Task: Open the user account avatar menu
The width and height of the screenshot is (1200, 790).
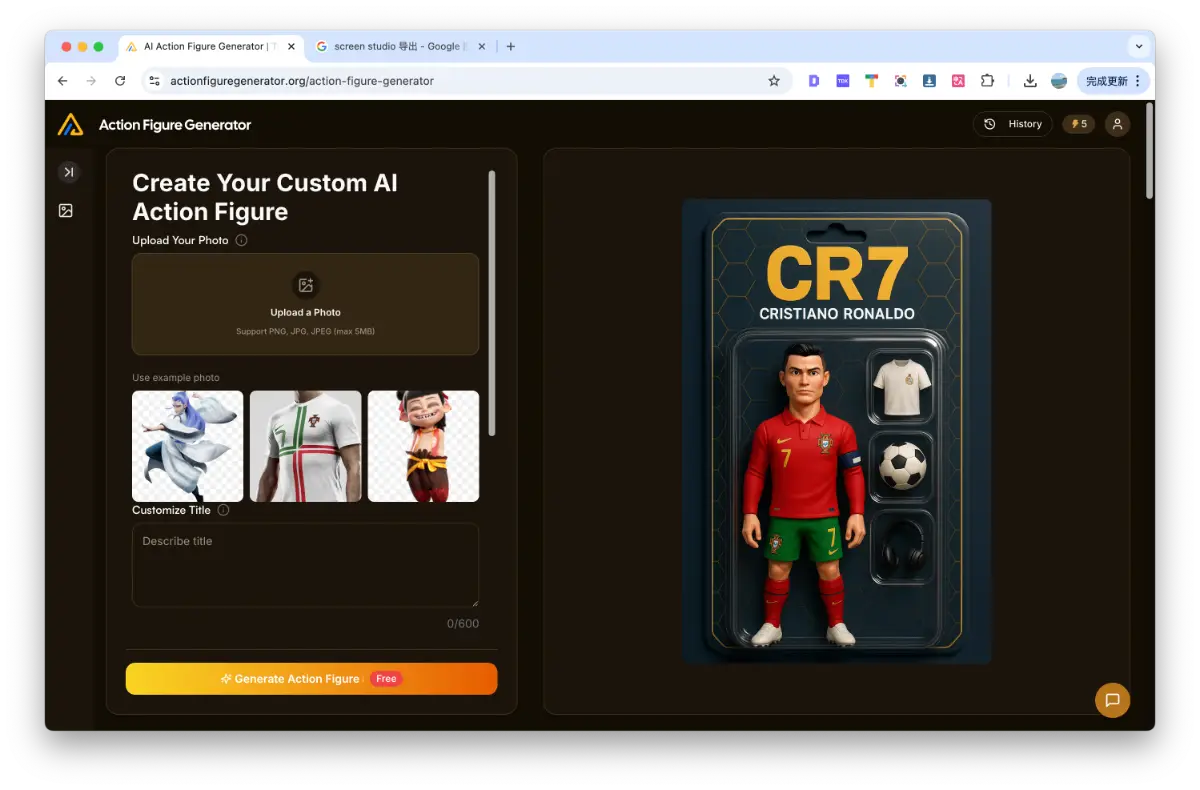Action: pyautogui.click(x=1118, y=124)
